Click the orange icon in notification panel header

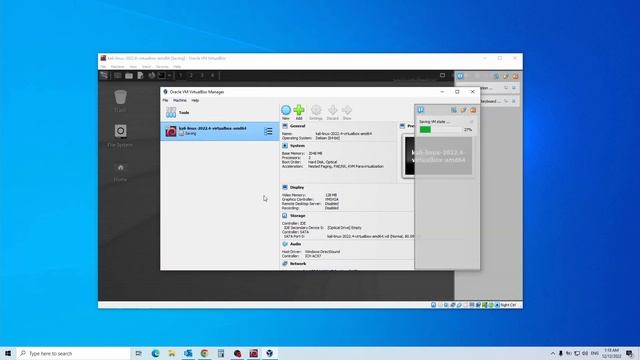point(473,110)
